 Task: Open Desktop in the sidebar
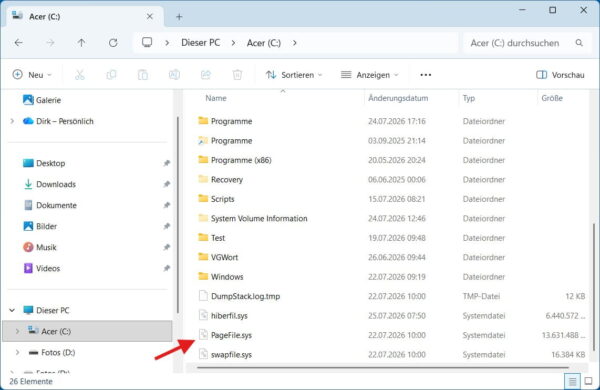(51, 163)
